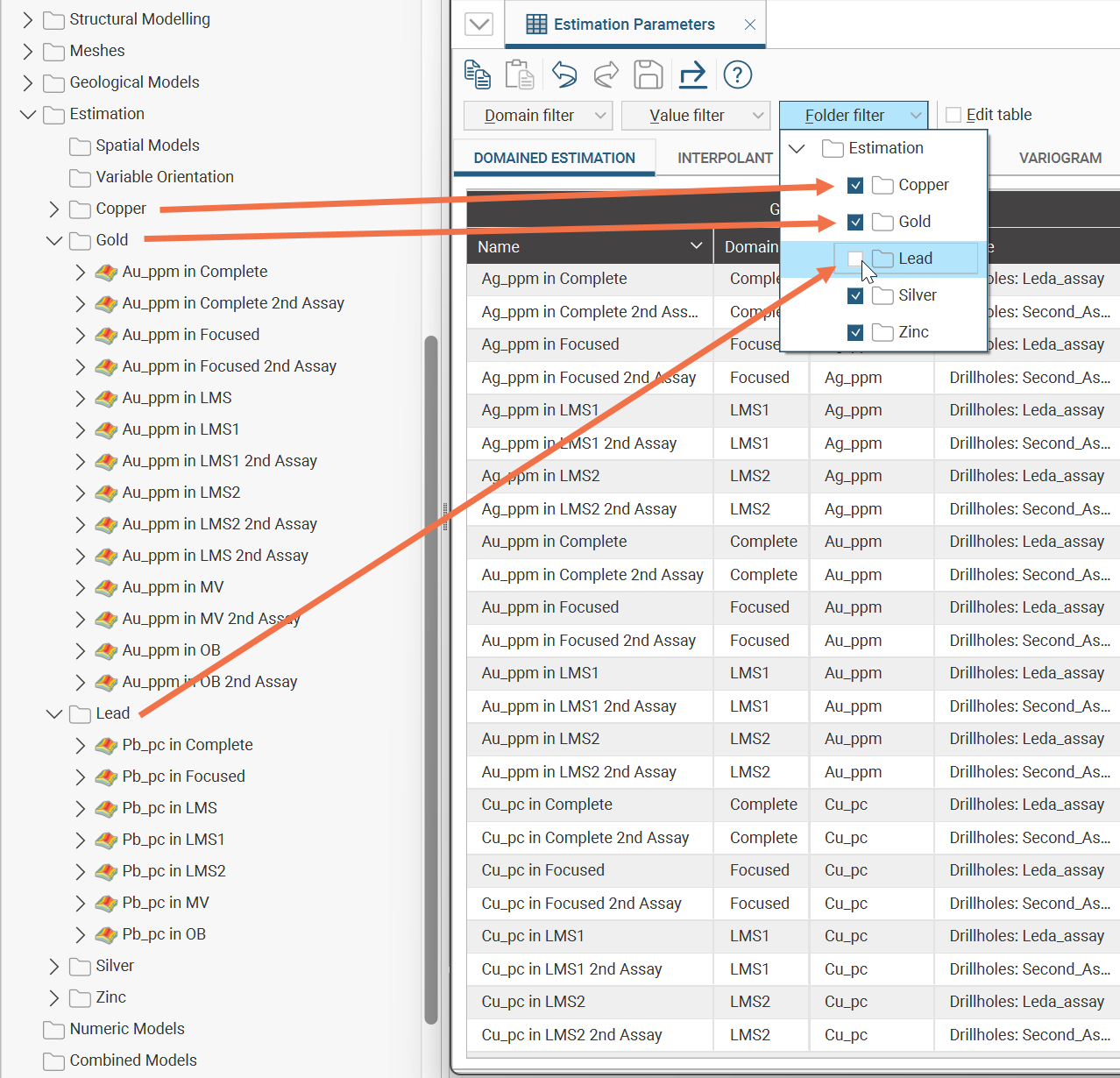Expand the Copper folder in project tree
Viewport: 1120px width, 1078px height.
[54, 209]
